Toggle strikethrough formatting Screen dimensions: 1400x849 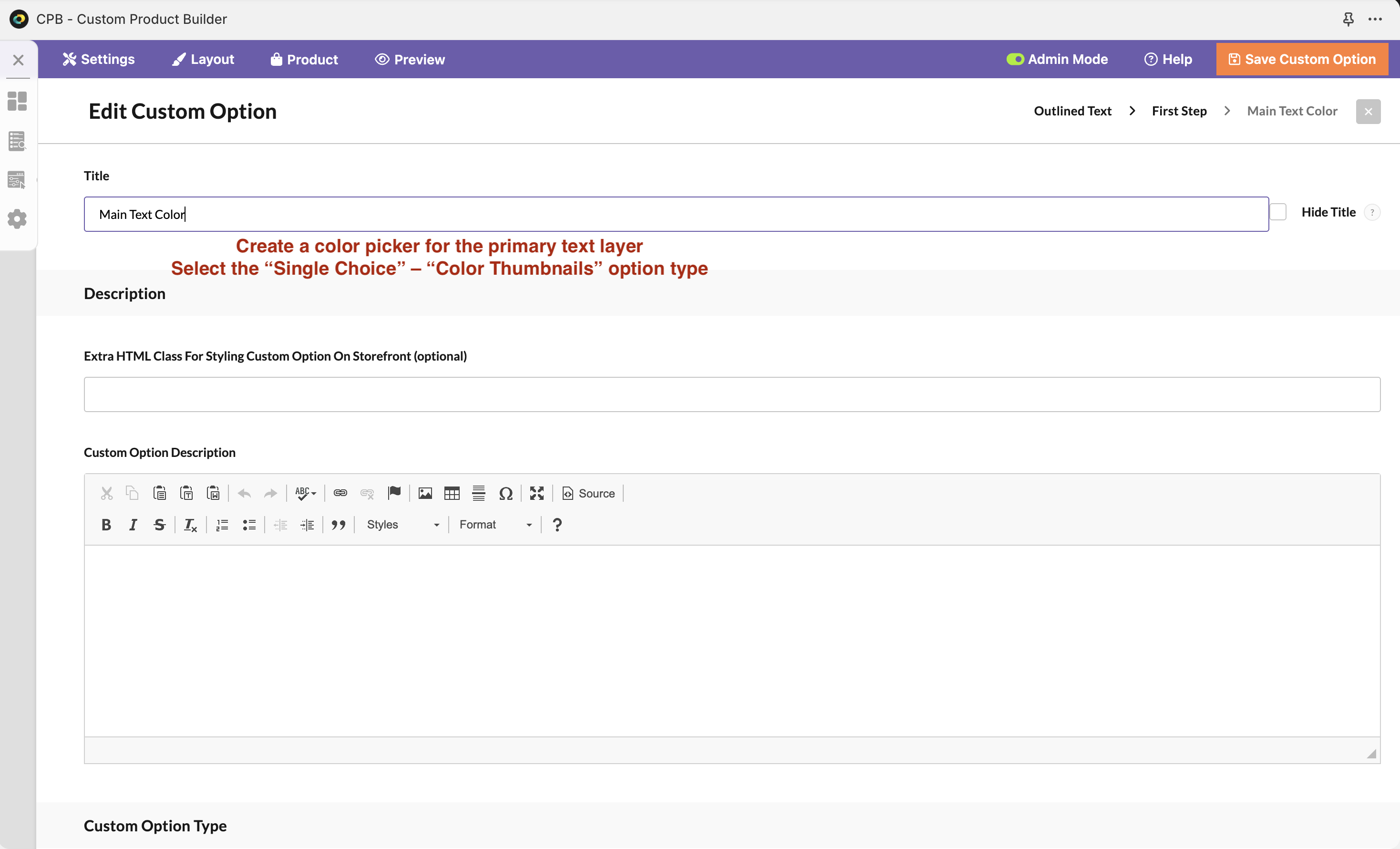(160, 525)
